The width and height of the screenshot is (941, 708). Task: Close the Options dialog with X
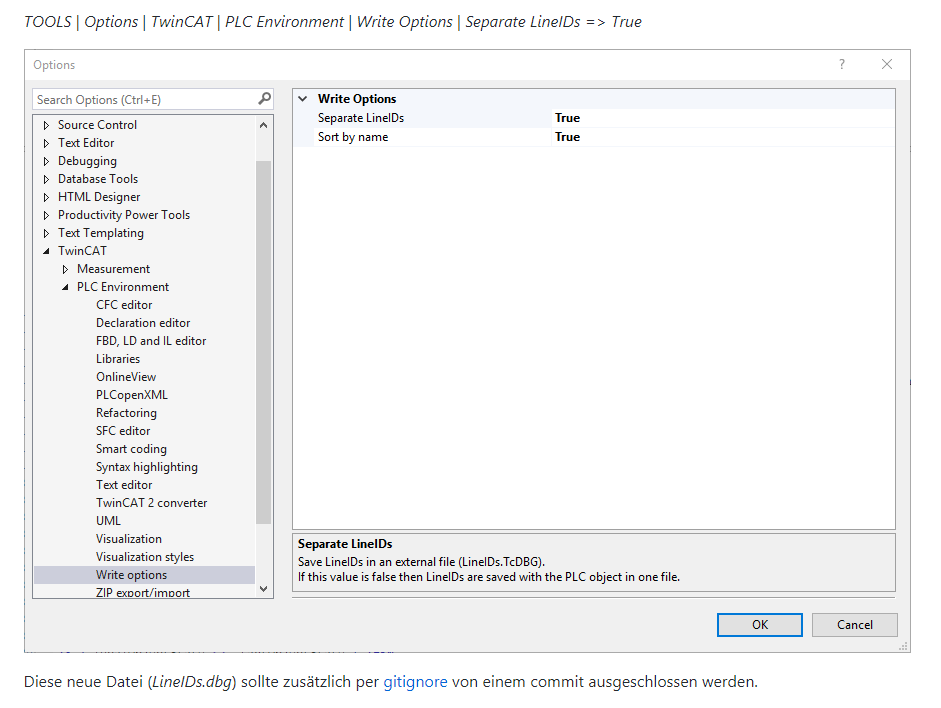pyautogui.click(x=887, y=65)
